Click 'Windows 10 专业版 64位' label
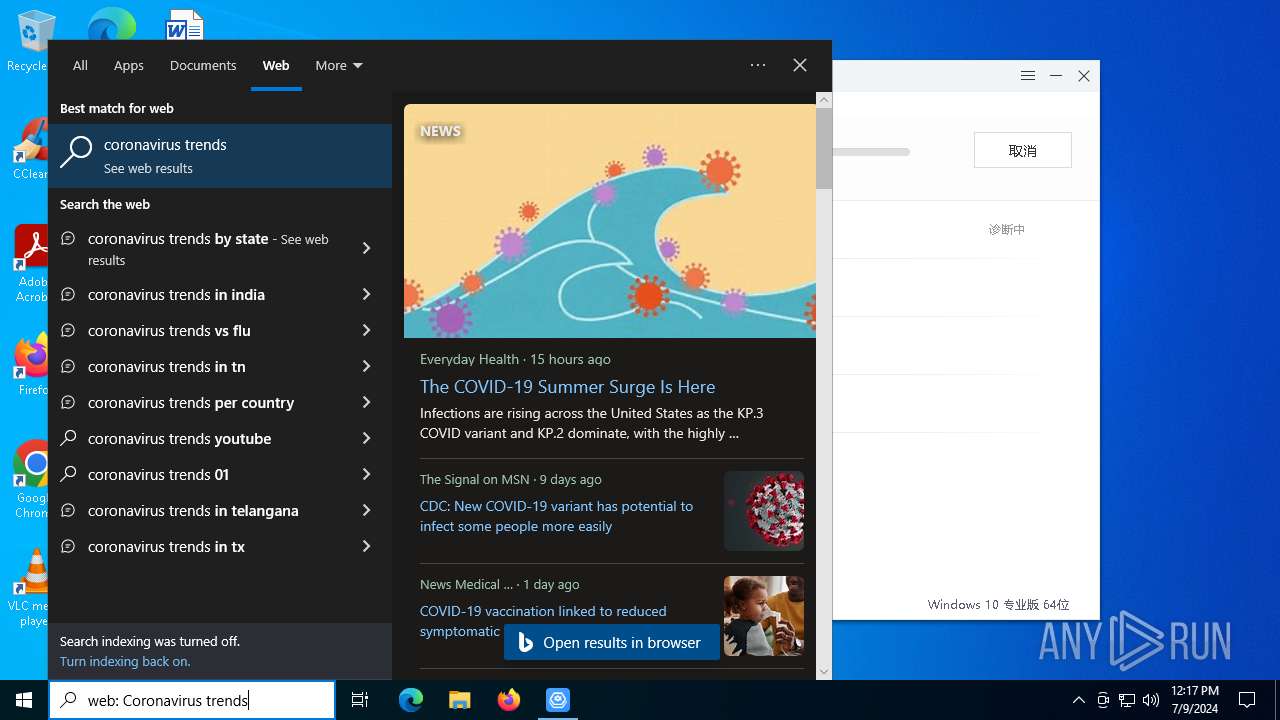This screenshot has height=720, width=1280. click(998, 604)
